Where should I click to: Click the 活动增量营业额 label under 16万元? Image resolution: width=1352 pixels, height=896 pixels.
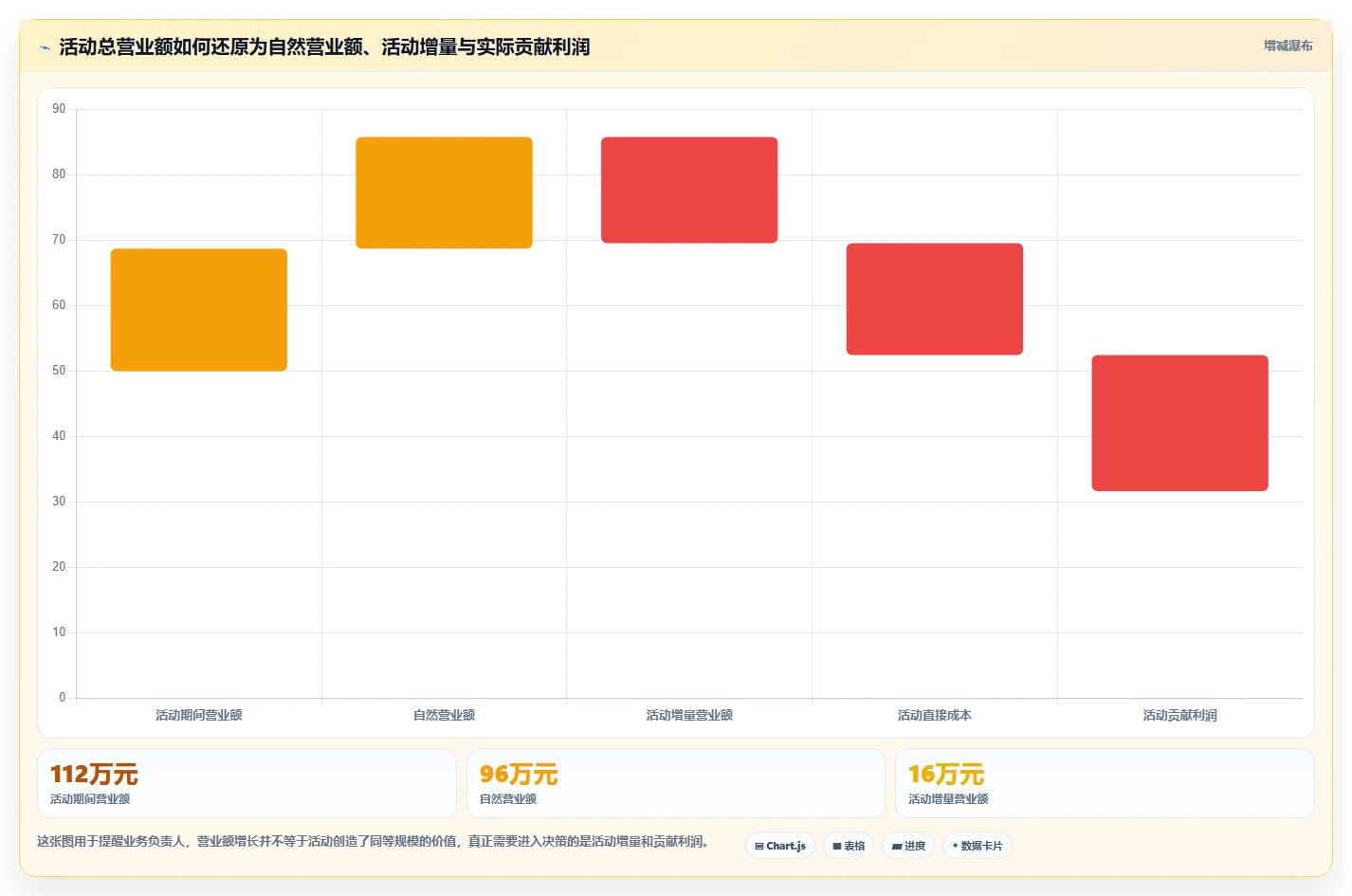pyautogui.click(x=948, y=799)
